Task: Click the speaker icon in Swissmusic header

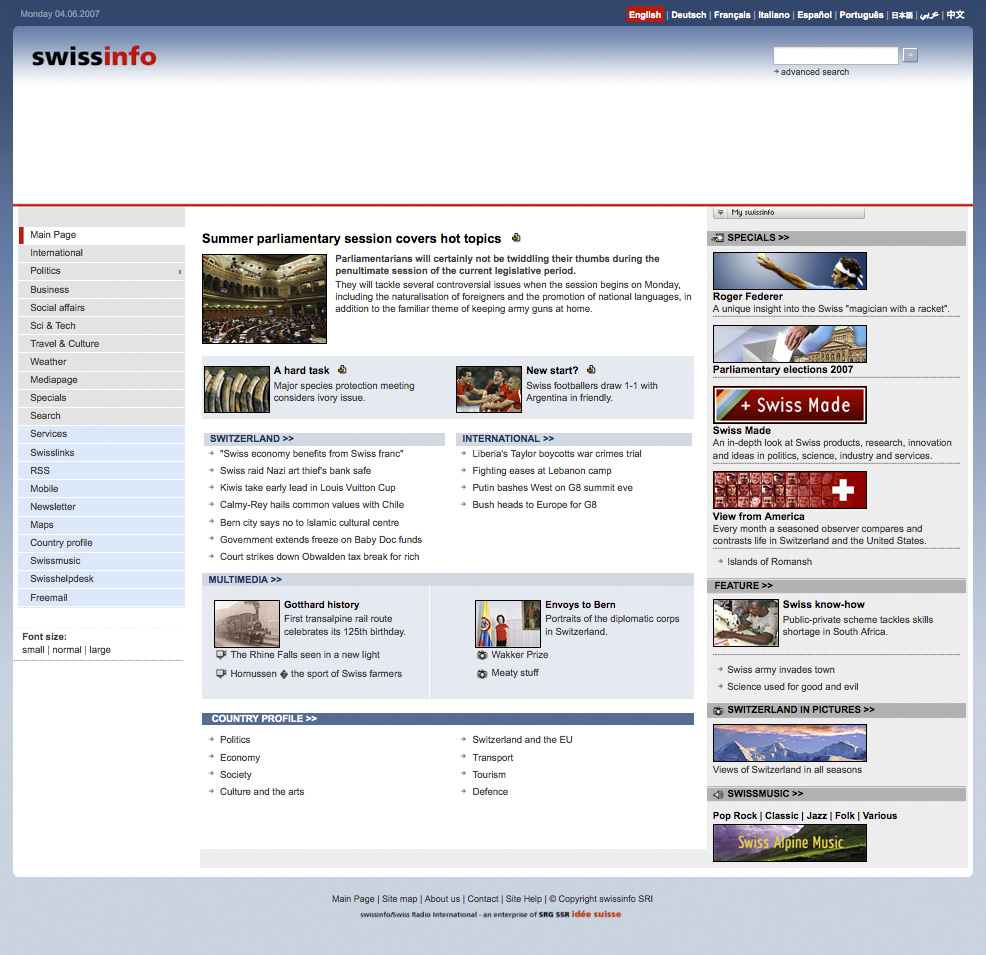Action: pyautogui.click(x=717, y=794)
